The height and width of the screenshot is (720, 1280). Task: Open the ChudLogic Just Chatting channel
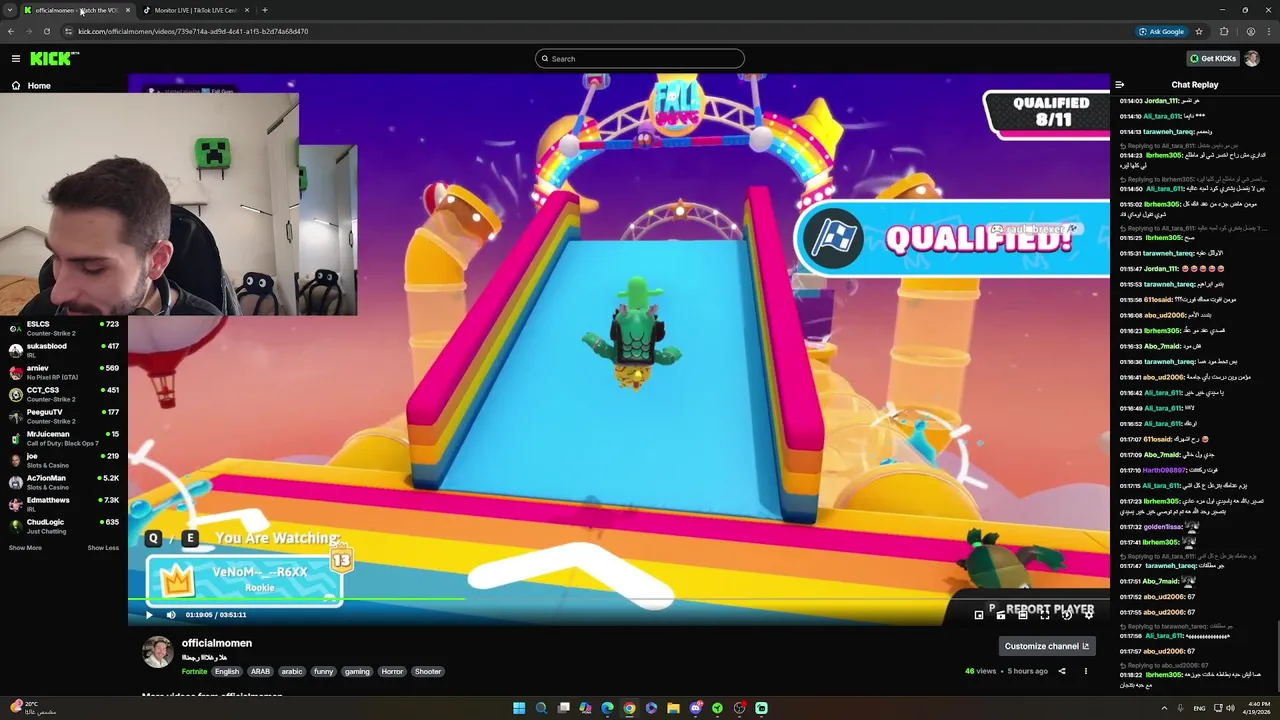pos(64,526)
